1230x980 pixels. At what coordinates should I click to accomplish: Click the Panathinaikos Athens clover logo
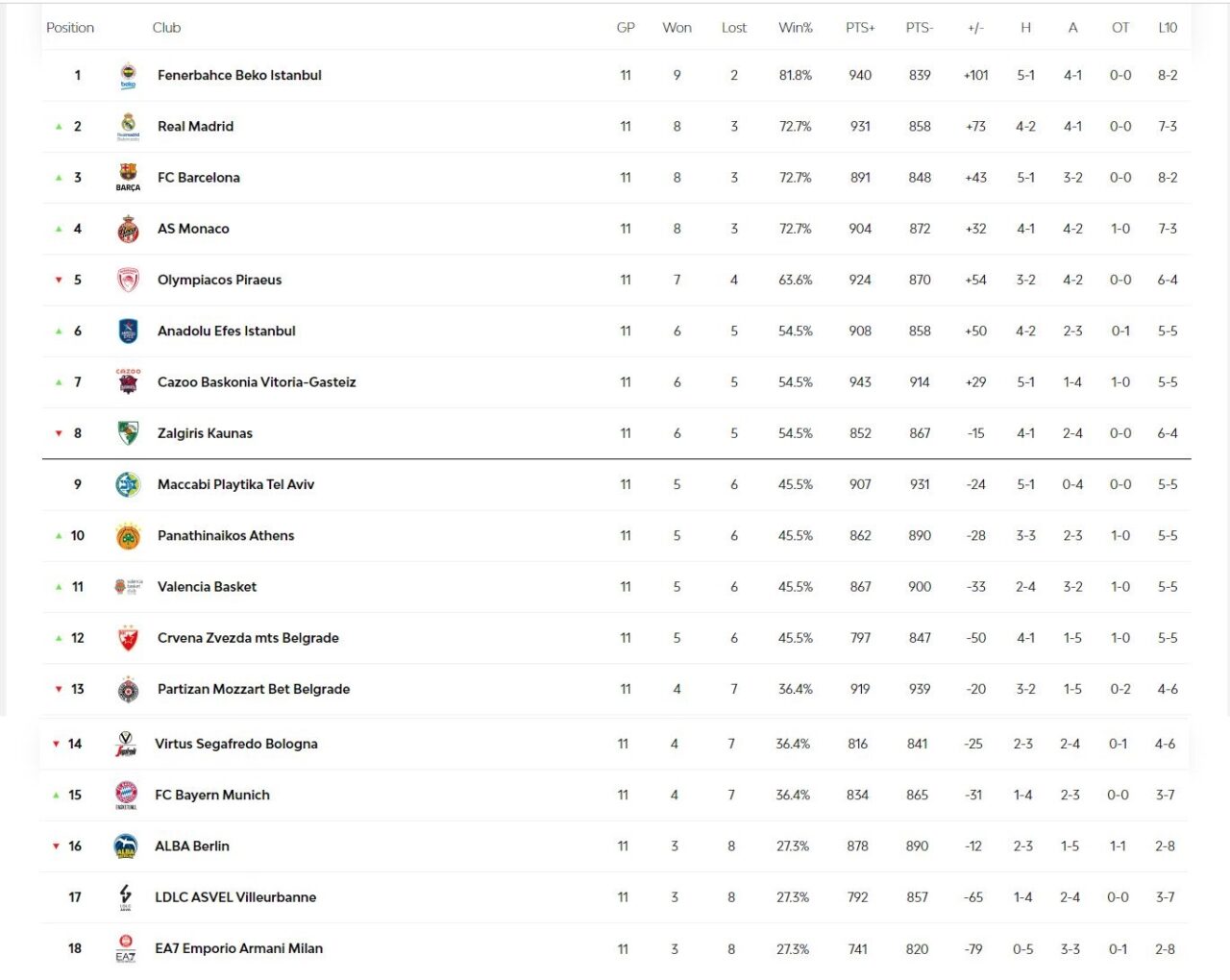(x=128, y=536)
